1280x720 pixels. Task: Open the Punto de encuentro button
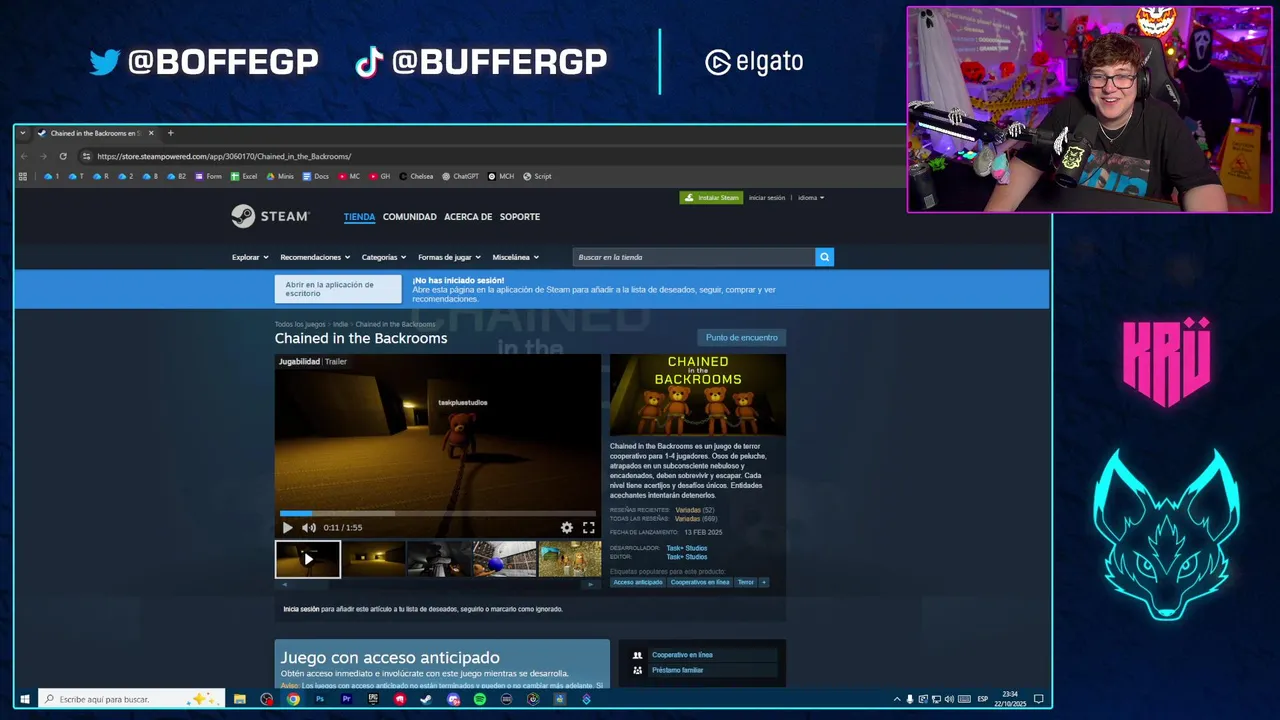[x=741, y=337]
